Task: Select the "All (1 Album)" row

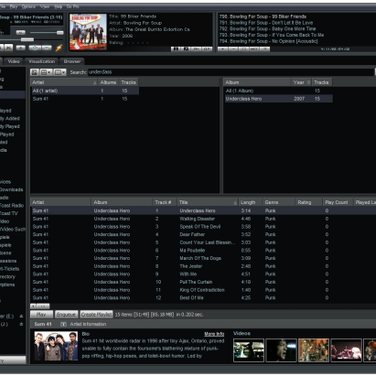Action: click(278, 91)
